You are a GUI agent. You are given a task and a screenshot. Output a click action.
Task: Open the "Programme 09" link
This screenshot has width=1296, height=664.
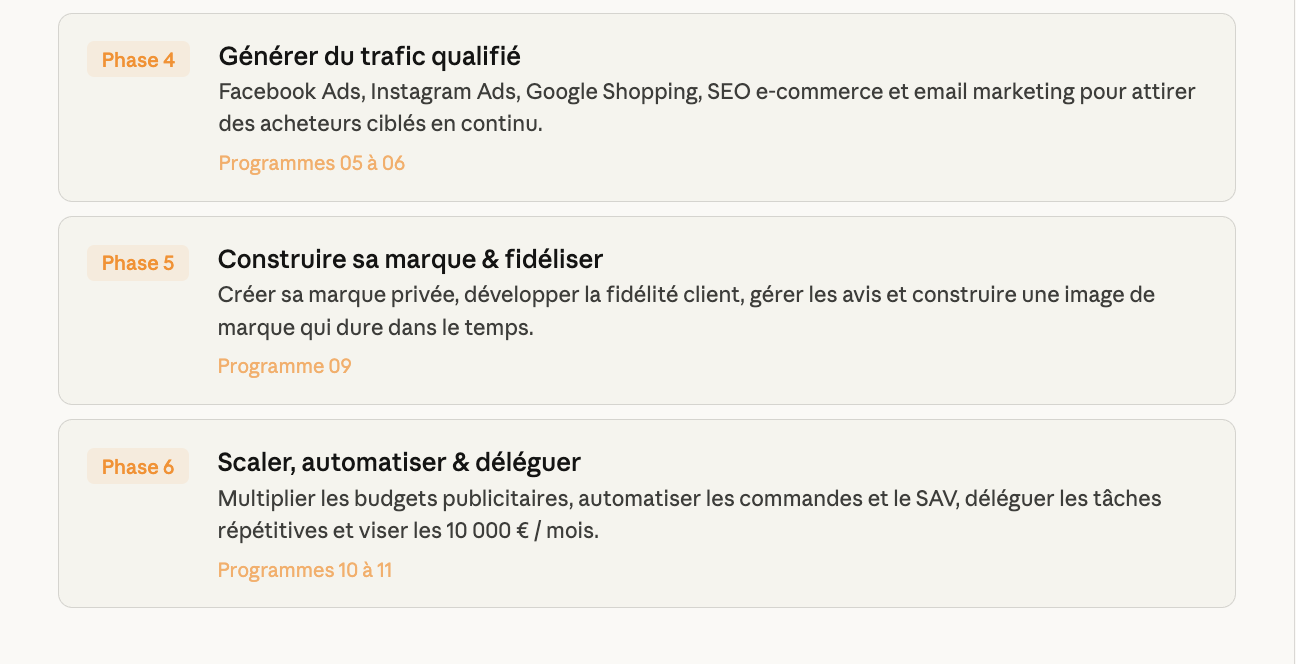284,366
